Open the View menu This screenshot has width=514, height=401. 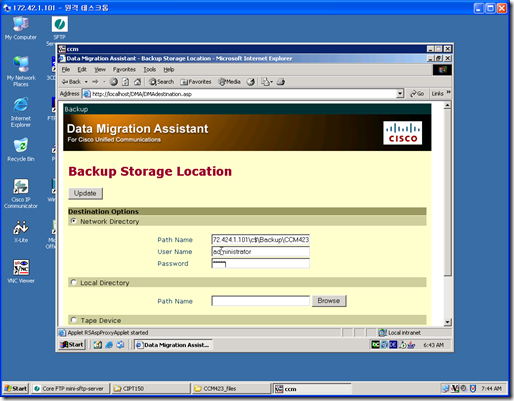[100, 69]
